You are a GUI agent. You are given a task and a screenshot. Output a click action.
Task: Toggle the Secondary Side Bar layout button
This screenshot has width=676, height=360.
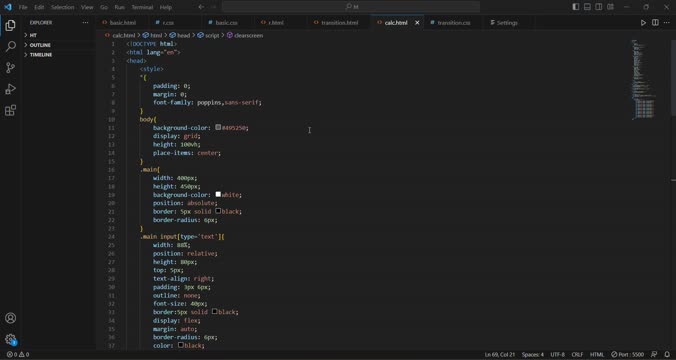599,7
